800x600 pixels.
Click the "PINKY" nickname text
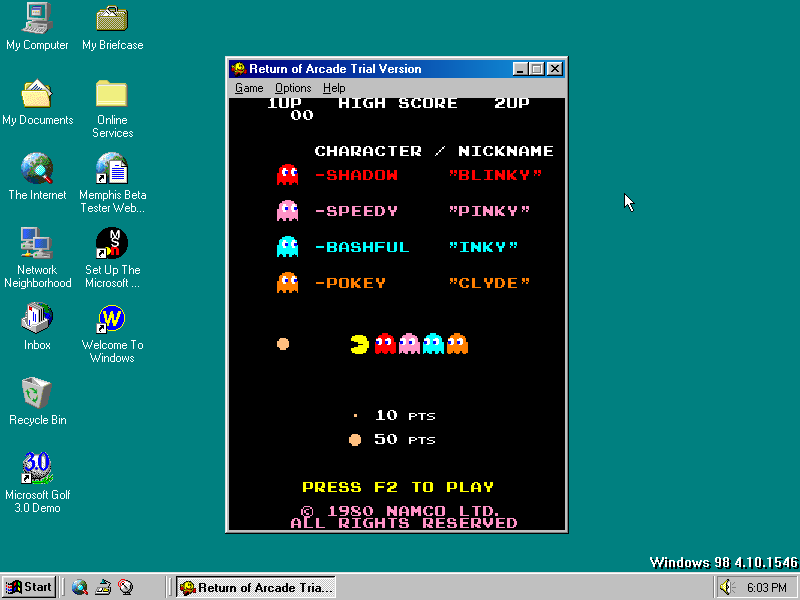[x=489, y=211]
